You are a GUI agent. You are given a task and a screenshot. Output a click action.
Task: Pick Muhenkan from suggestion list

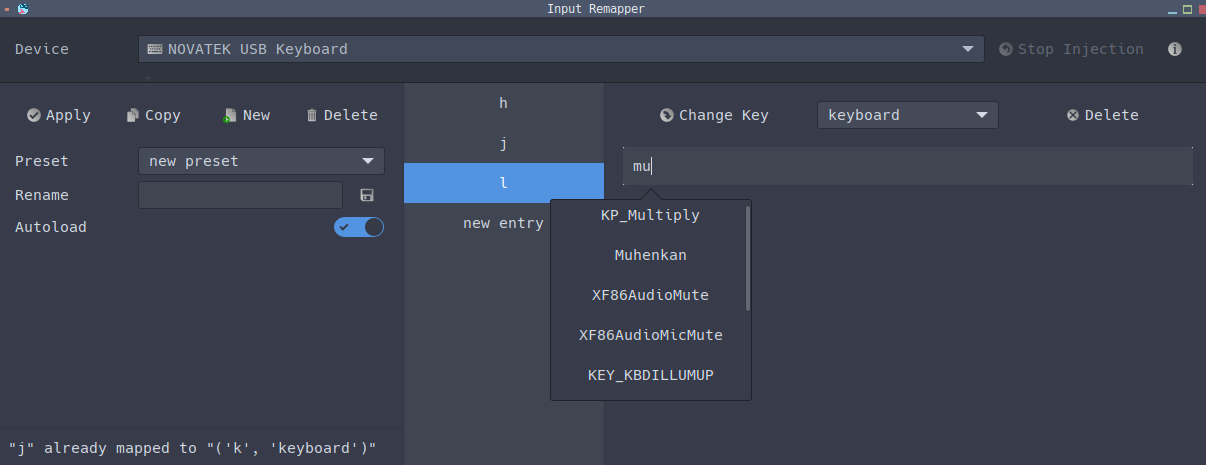click(x=650, y=255)
